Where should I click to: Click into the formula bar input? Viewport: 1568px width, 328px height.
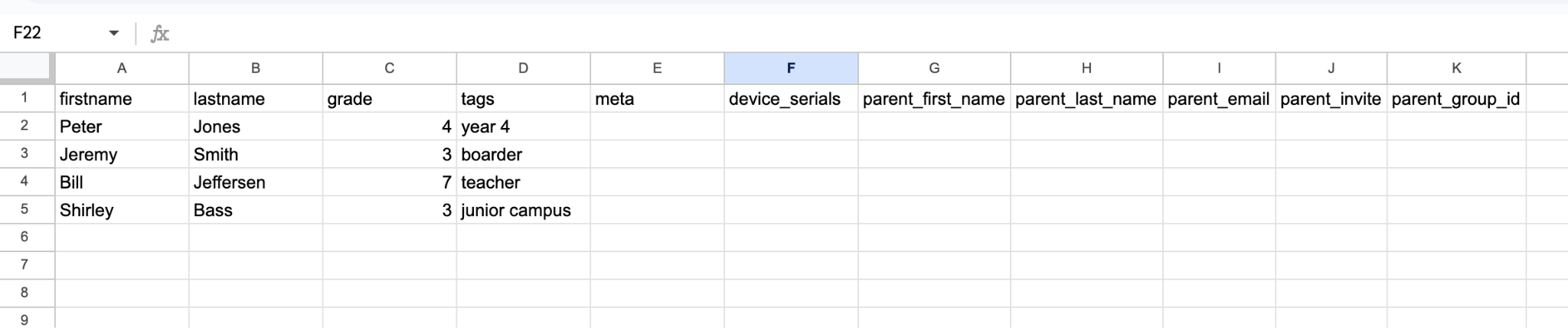coord(842,34)
